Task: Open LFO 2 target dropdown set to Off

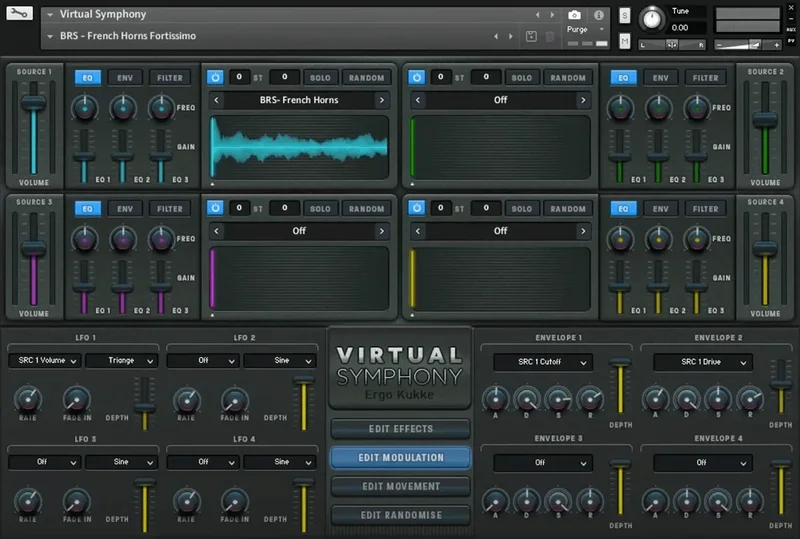Action: pos(203,361)
